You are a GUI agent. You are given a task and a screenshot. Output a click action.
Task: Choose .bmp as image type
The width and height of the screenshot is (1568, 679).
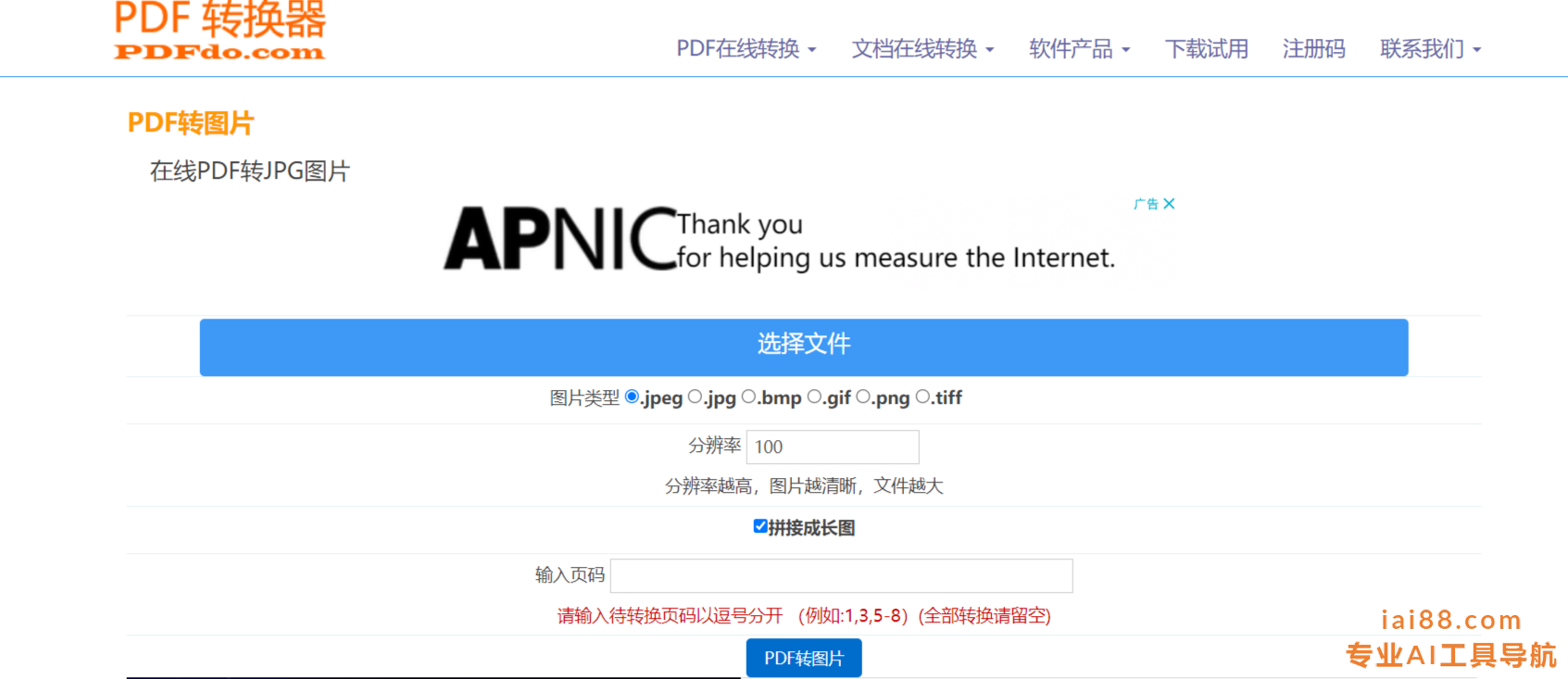coord(748,396)
